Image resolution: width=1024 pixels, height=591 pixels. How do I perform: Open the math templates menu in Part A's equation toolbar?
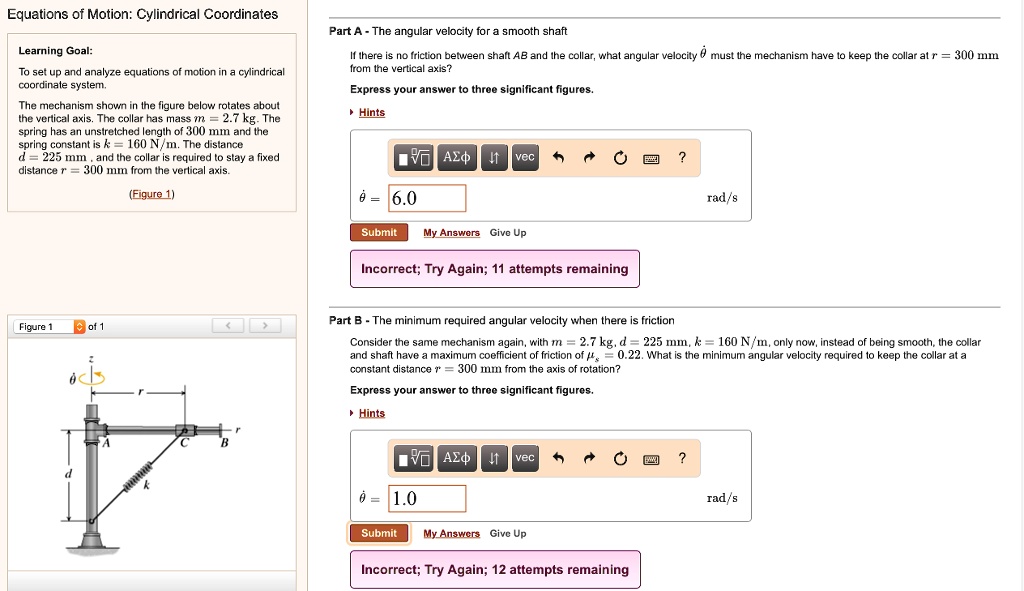(x=416, y=157)
